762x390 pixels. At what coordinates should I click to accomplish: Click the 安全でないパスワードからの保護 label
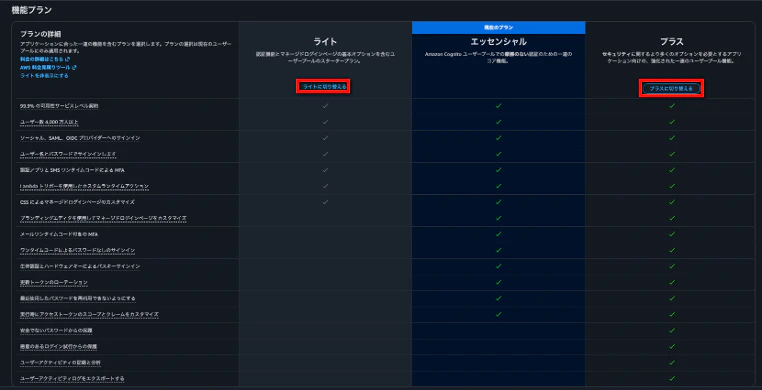pyautogui.click(x=56, y=330)
